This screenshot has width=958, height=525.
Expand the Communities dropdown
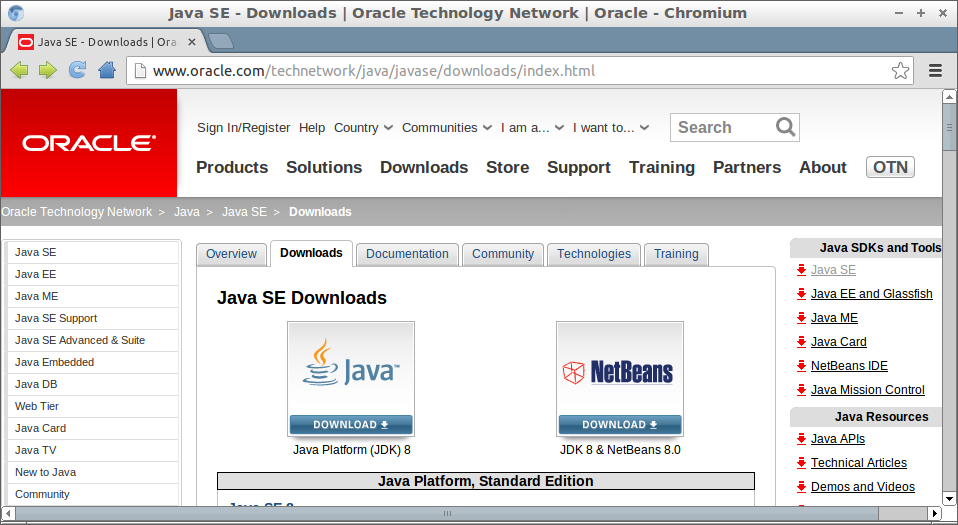[x=447, y=128]
